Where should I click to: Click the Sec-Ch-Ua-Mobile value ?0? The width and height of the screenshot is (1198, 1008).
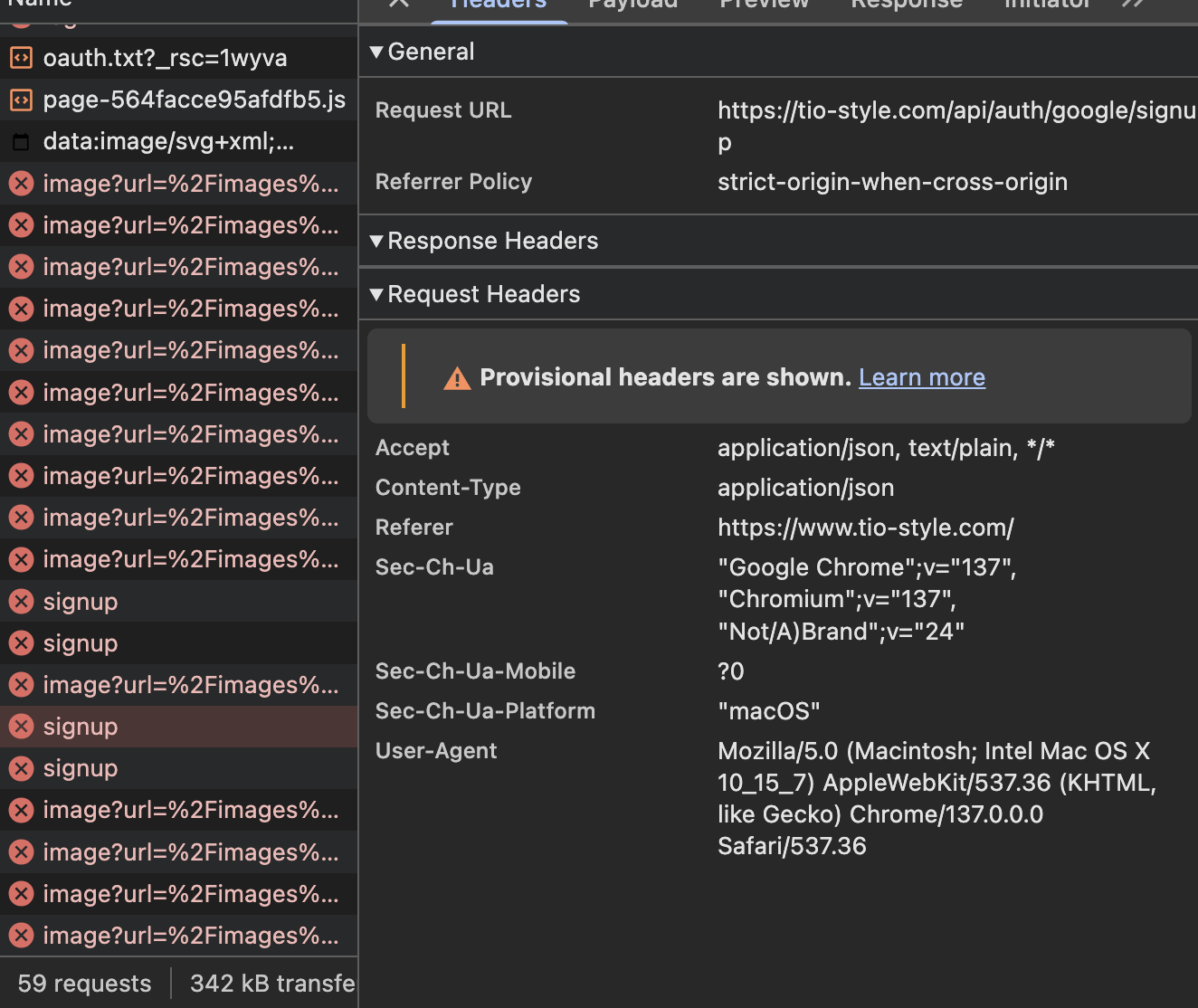[x=731, y=671]
